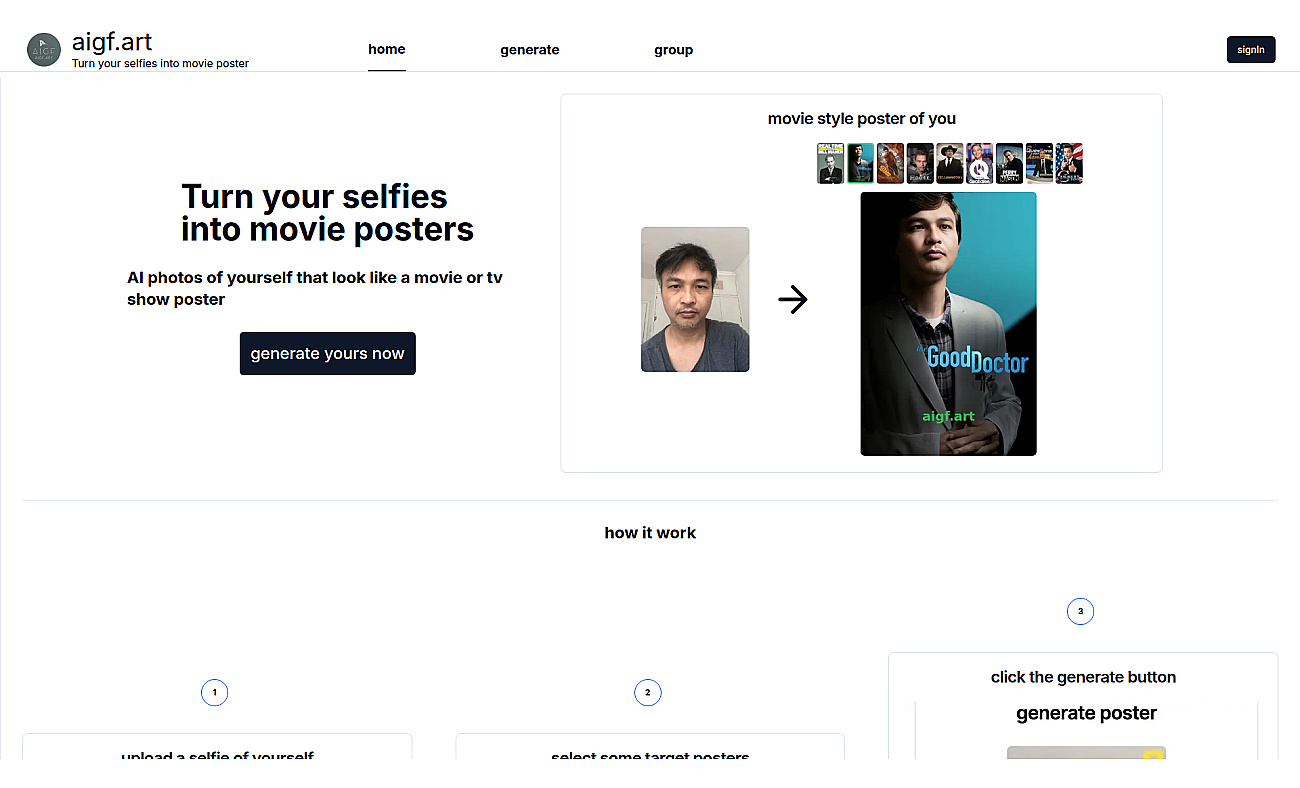The height and width of the screenshot is (788, 1300).
Task: Click the 'how it work' heading
Action: (x=650, y=533)
